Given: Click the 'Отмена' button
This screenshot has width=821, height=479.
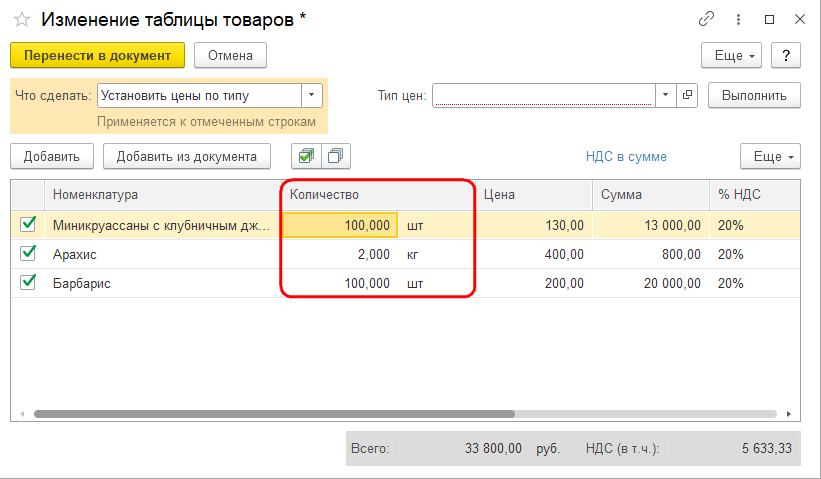Looking at the screenshot, I should pos(230,55).
